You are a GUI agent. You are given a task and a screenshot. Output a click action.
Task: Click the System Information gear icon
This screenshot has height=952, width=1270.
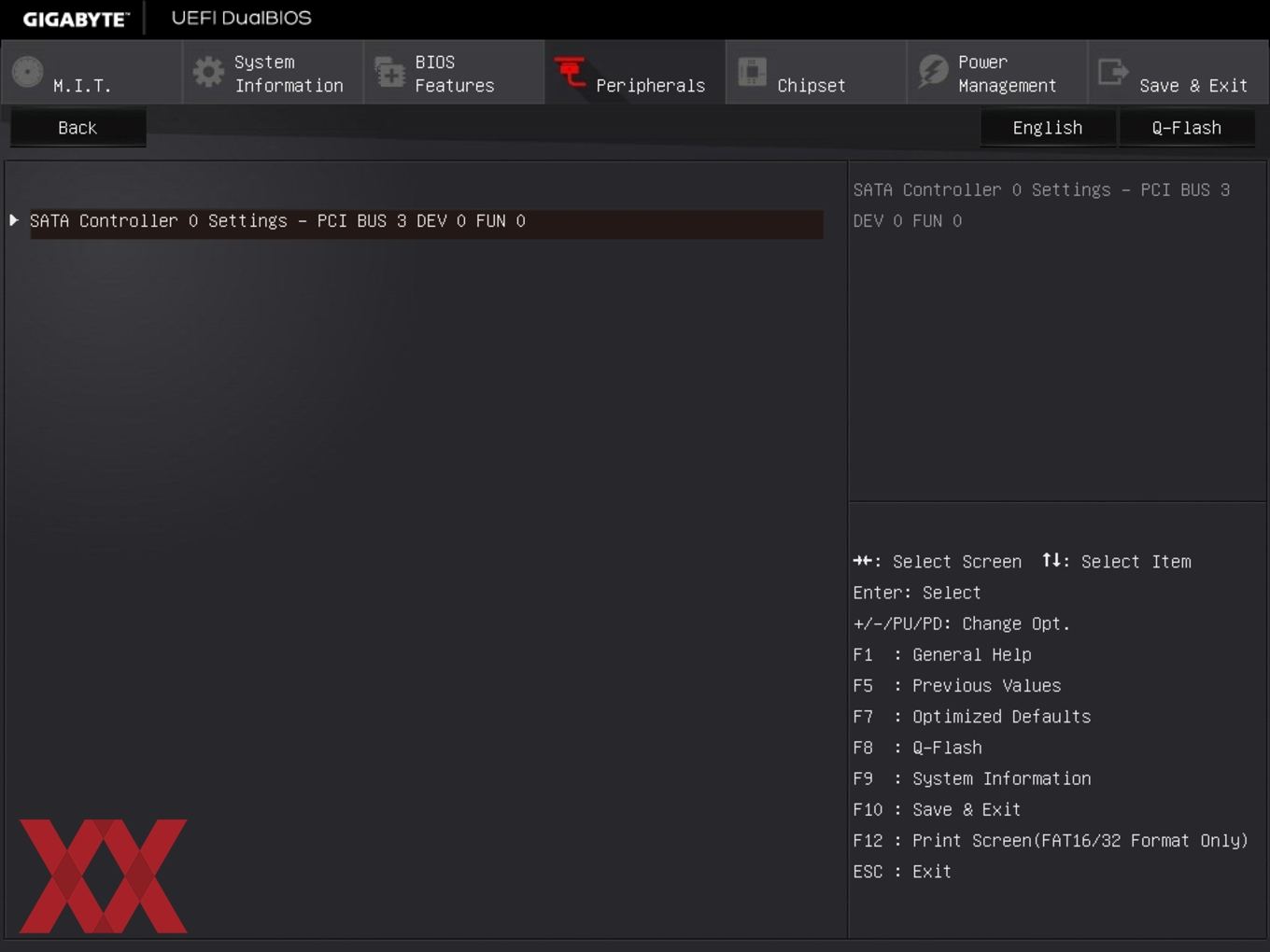208,72
